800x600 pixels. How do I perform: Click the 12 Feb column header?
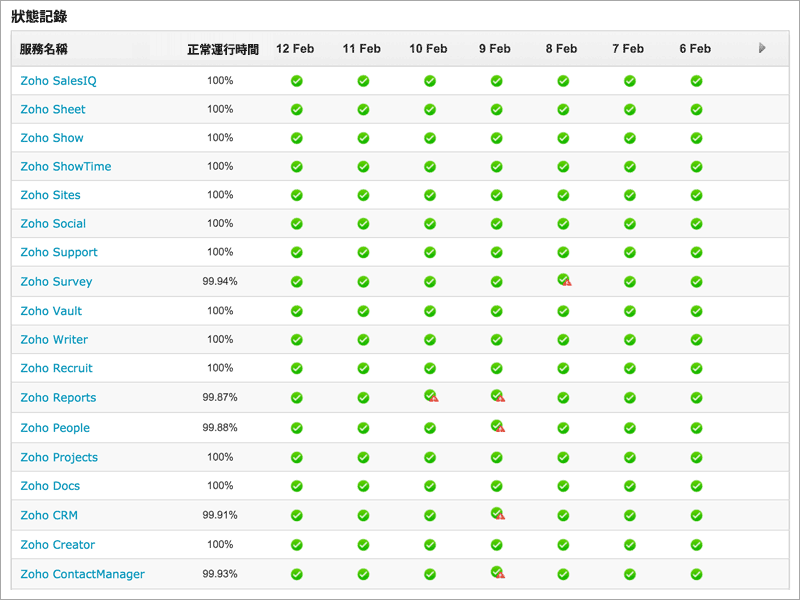click(295, 48)
